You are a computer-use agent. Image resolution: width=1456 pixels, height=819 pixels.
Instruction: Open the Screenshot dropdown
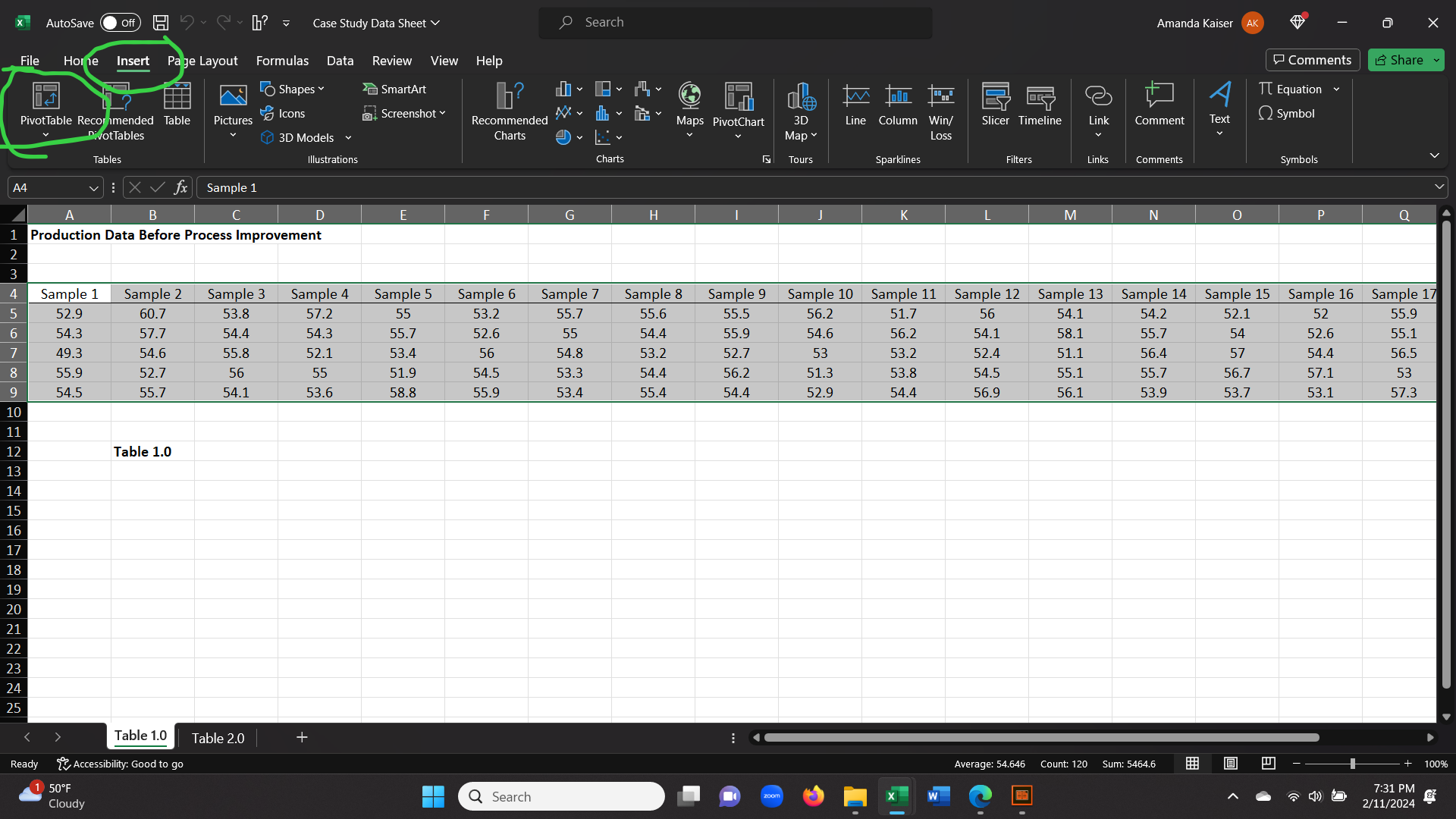442,114
